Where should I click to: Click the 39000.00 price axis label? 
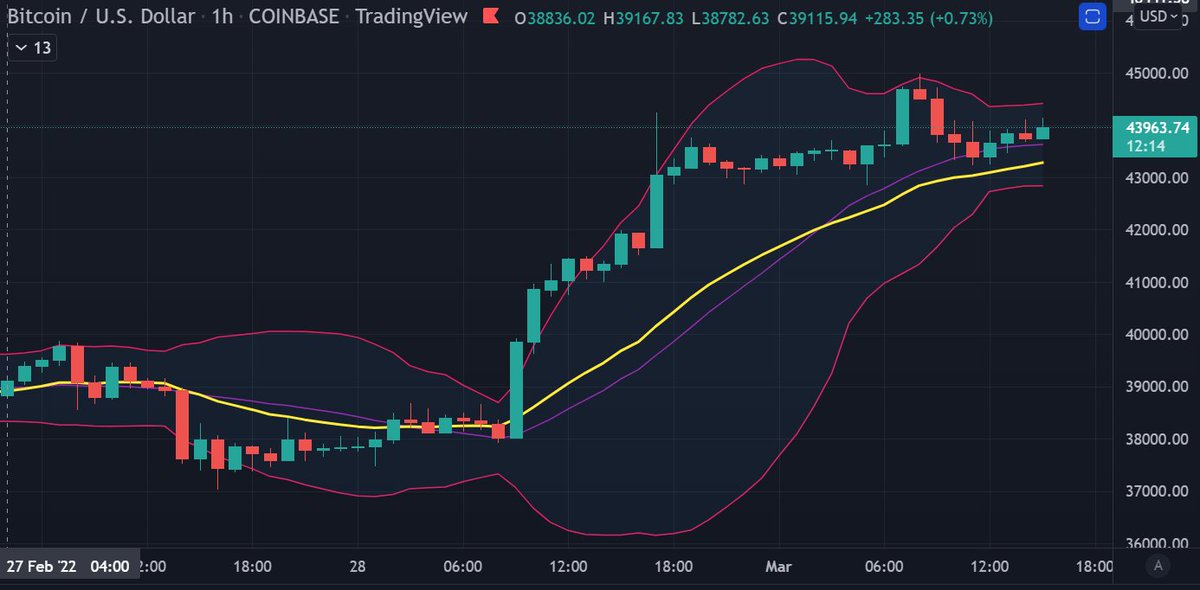1156,387
